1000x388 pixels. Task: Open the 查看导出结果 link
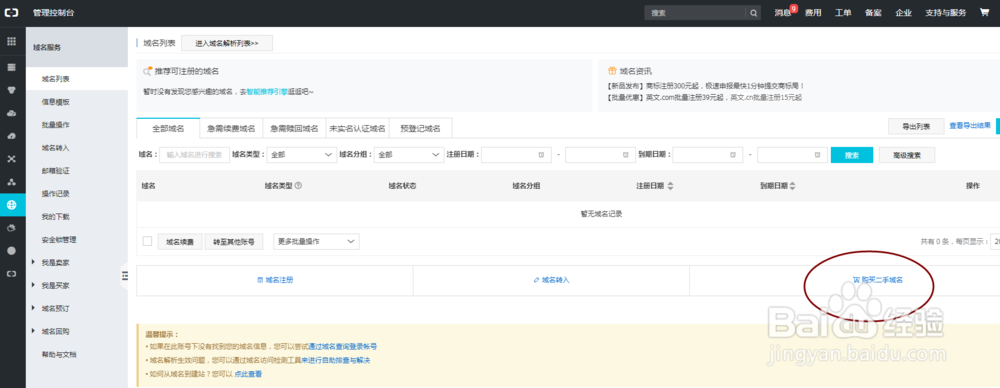(x=970, y=126)
